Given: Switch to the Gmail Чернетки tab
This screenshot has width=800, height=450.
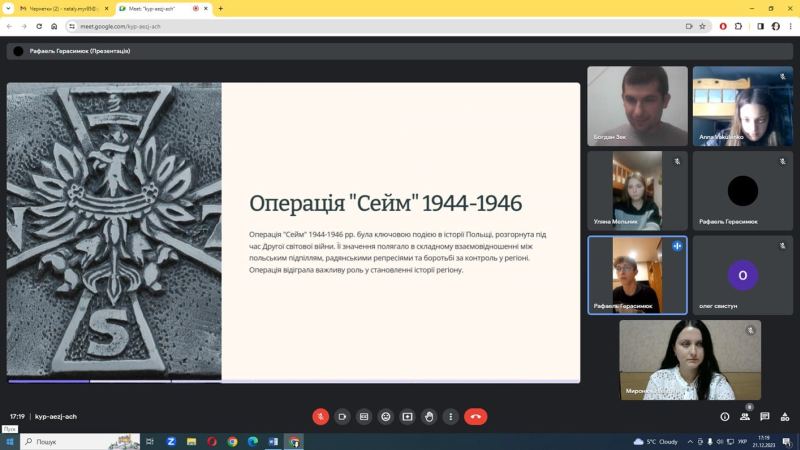Looking at the screenshot, I should [x=60, y=8].
